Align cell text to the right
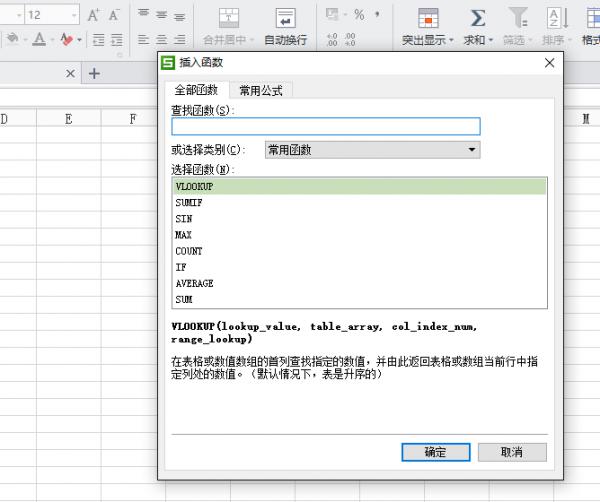 [x=179, y=39]
